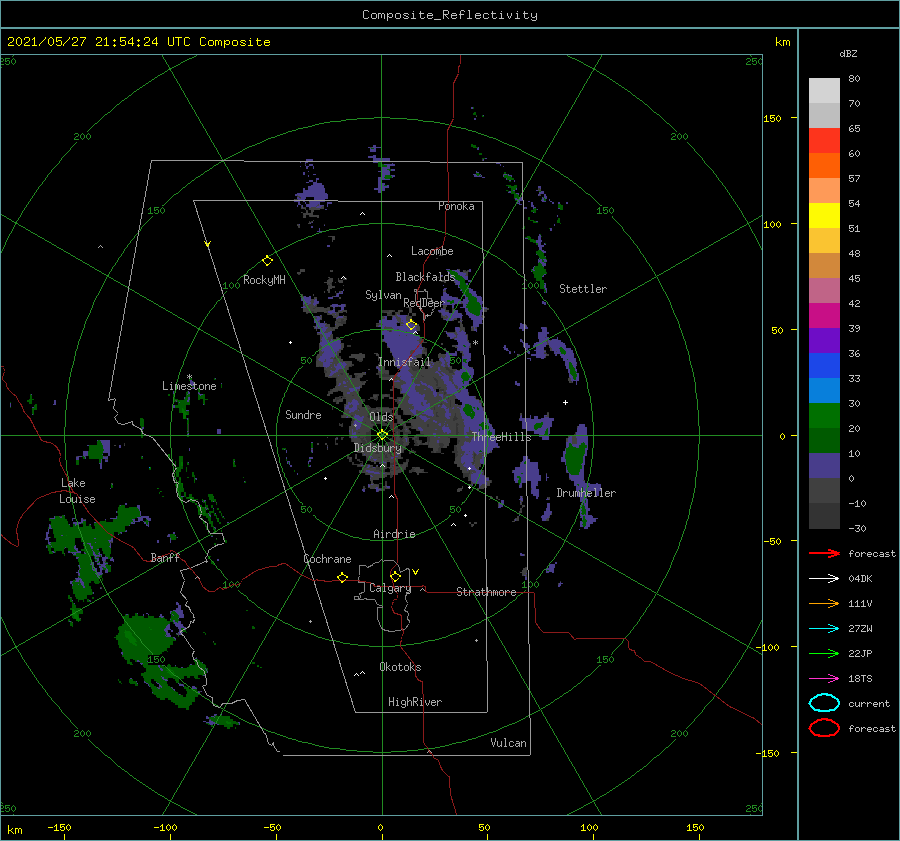The width and height of the screenshot is (900, 841).
Task: Click the Calgary city label
Action: (x=390, y=588)
